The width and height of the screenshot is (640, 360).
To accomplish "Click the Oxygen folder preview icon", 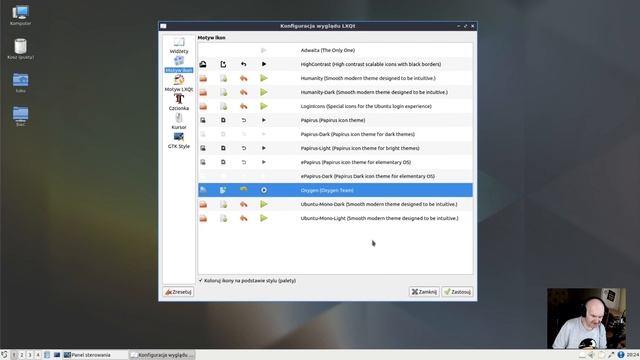I will pyautogui.click(x=203, y=190).
